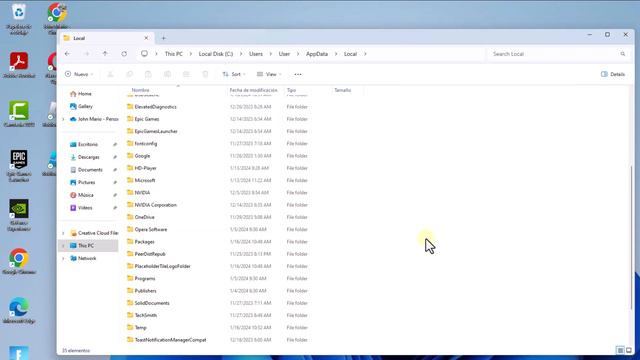Select the Temp folder
Viewport: 640px width, 360px height.
[140, 327]
